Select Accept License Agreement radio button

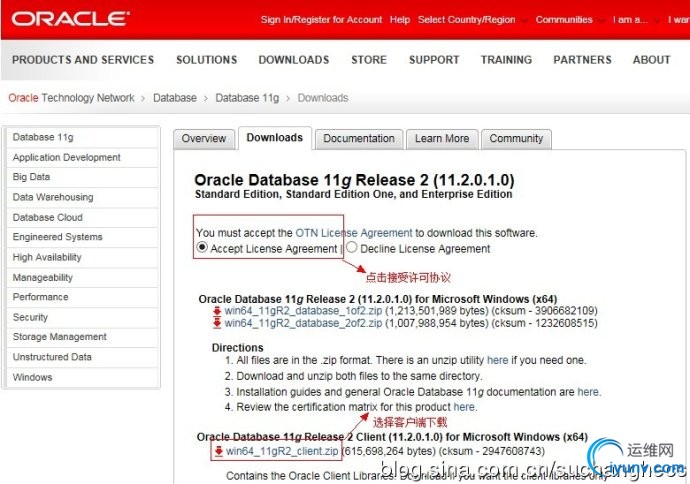pos(202,248)
